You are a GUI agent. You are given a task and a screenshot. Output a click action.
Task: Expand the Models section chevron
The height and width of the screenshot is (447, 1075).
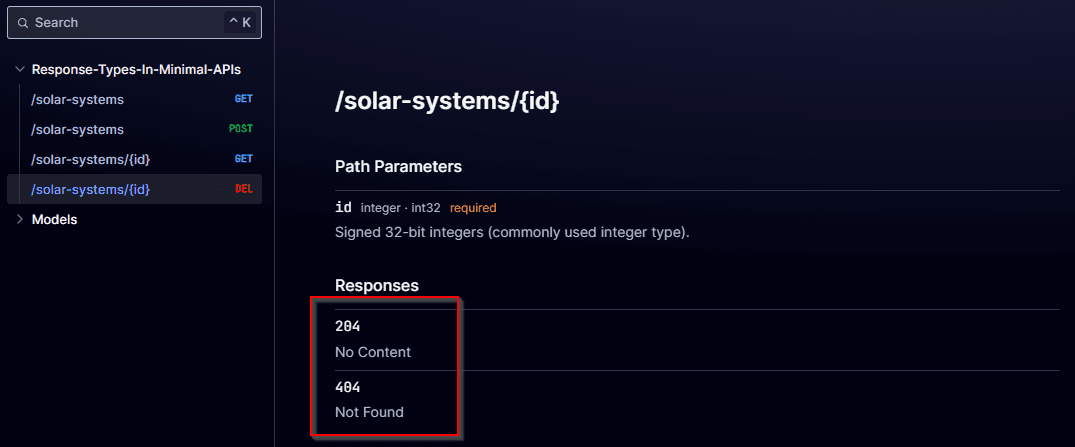click(x=20, y=219)
